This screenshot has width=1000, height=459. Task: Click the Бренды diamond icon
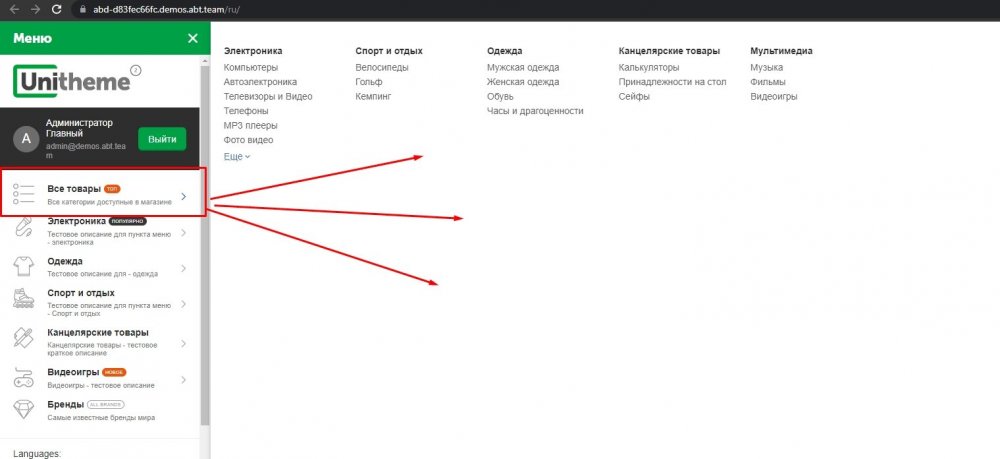click(25, 409)
